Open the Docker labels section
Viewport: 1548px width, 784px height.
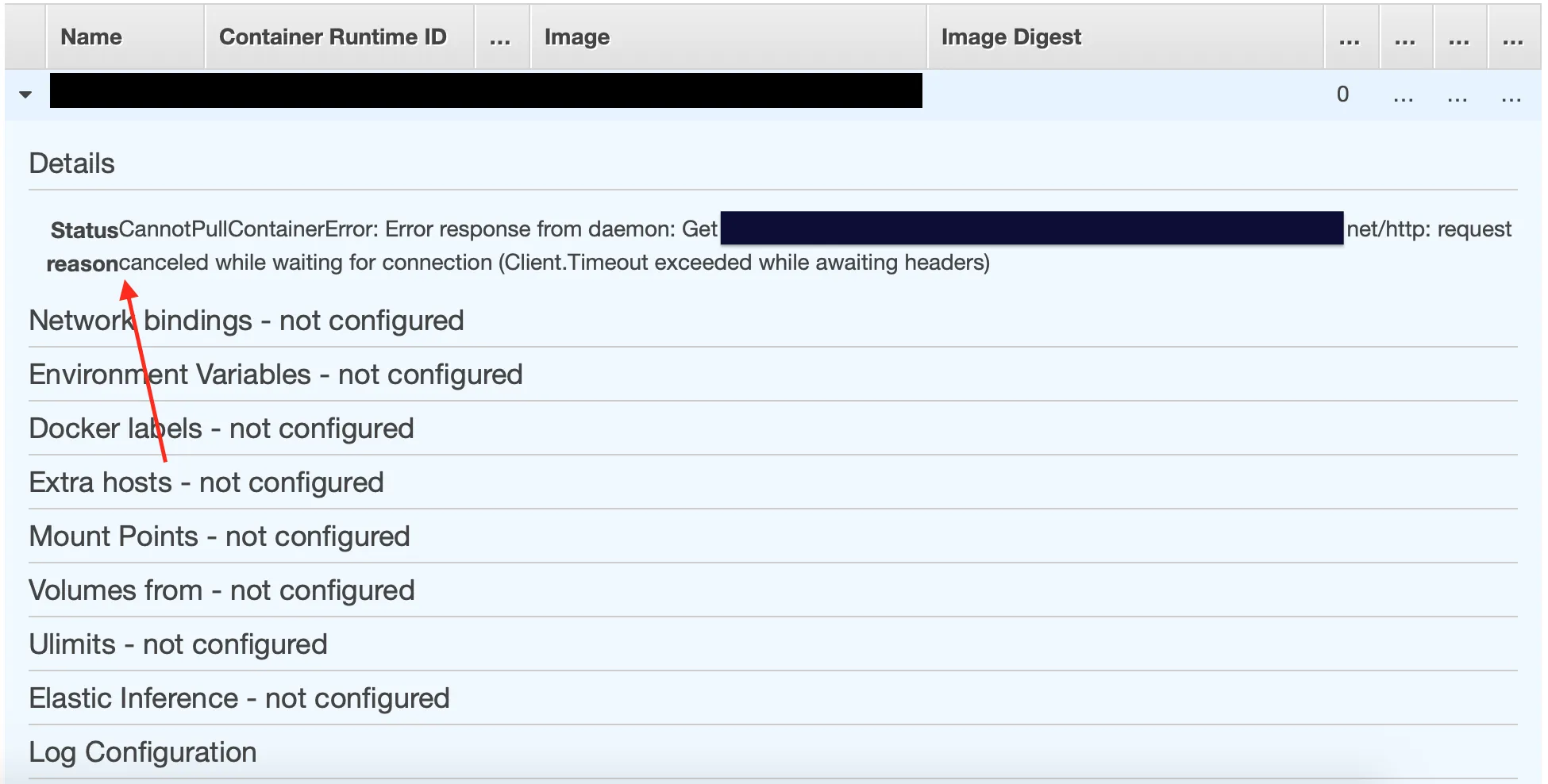(221, 429)
